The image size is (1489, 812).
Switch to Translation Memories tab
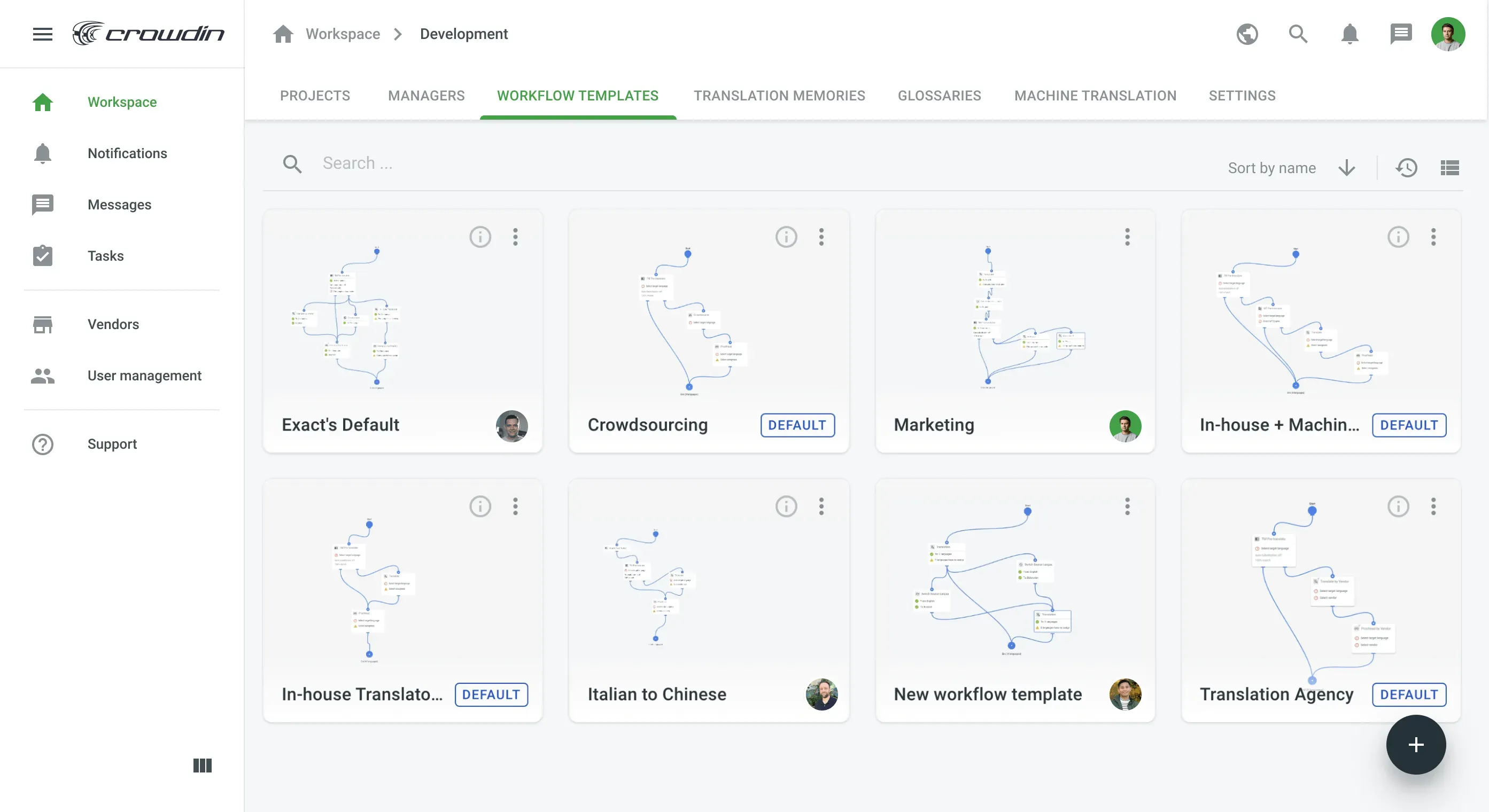point(779,96)
